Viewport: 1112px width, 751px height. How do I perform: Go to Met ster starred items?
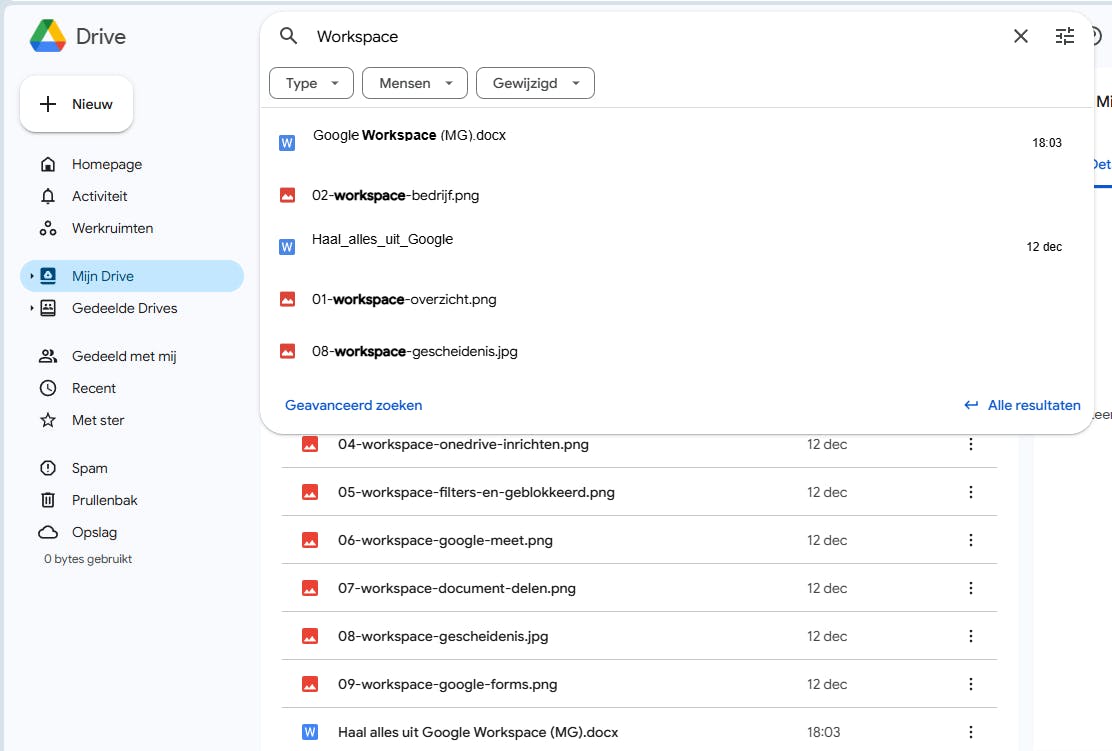[98, 420]
